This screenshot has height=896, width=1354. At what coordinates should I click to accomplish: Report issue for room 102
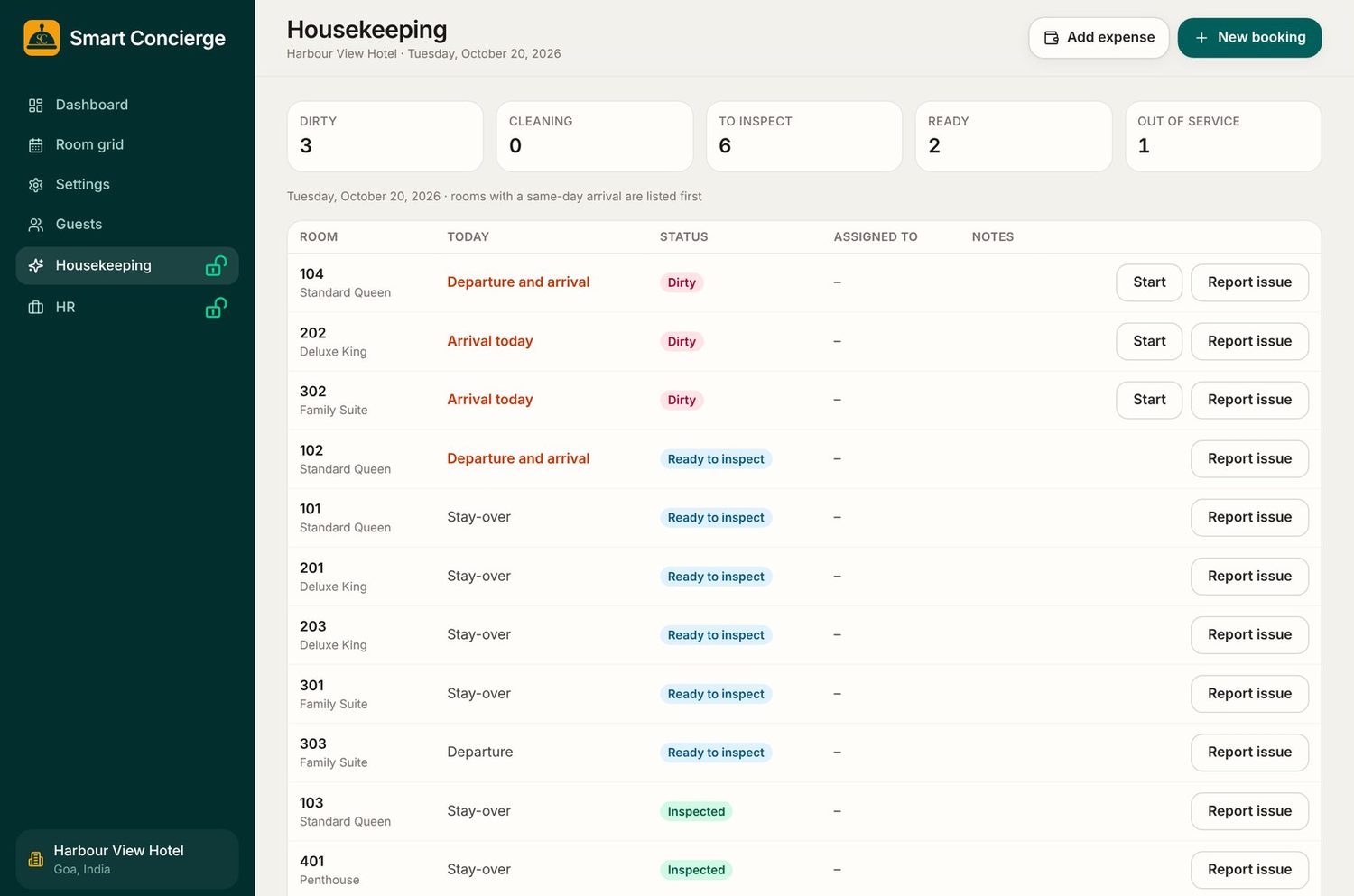pyautogui.click(x=1249, y=458)
